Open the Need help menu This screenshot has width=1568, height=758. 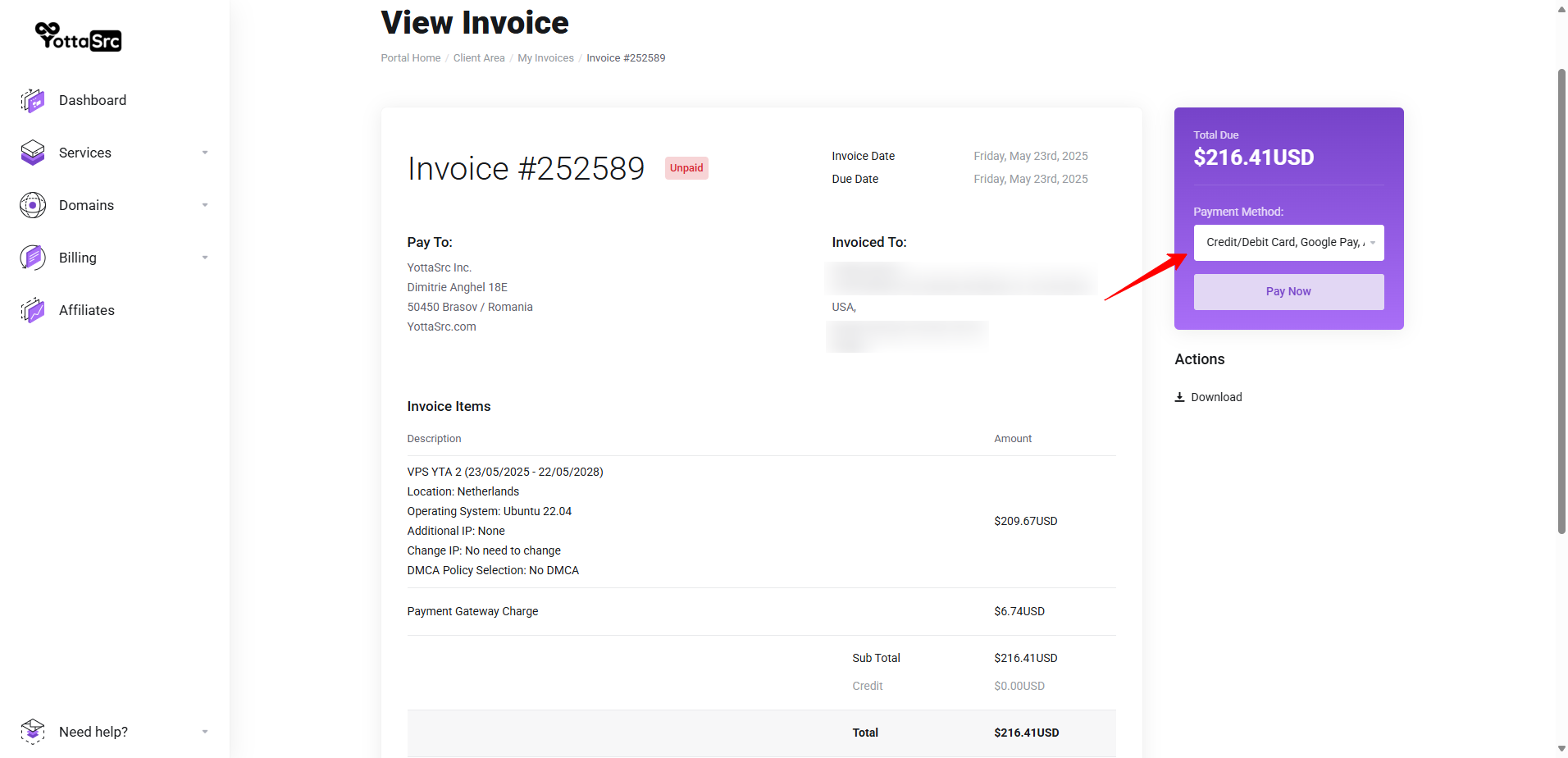(x=93, y=732)
